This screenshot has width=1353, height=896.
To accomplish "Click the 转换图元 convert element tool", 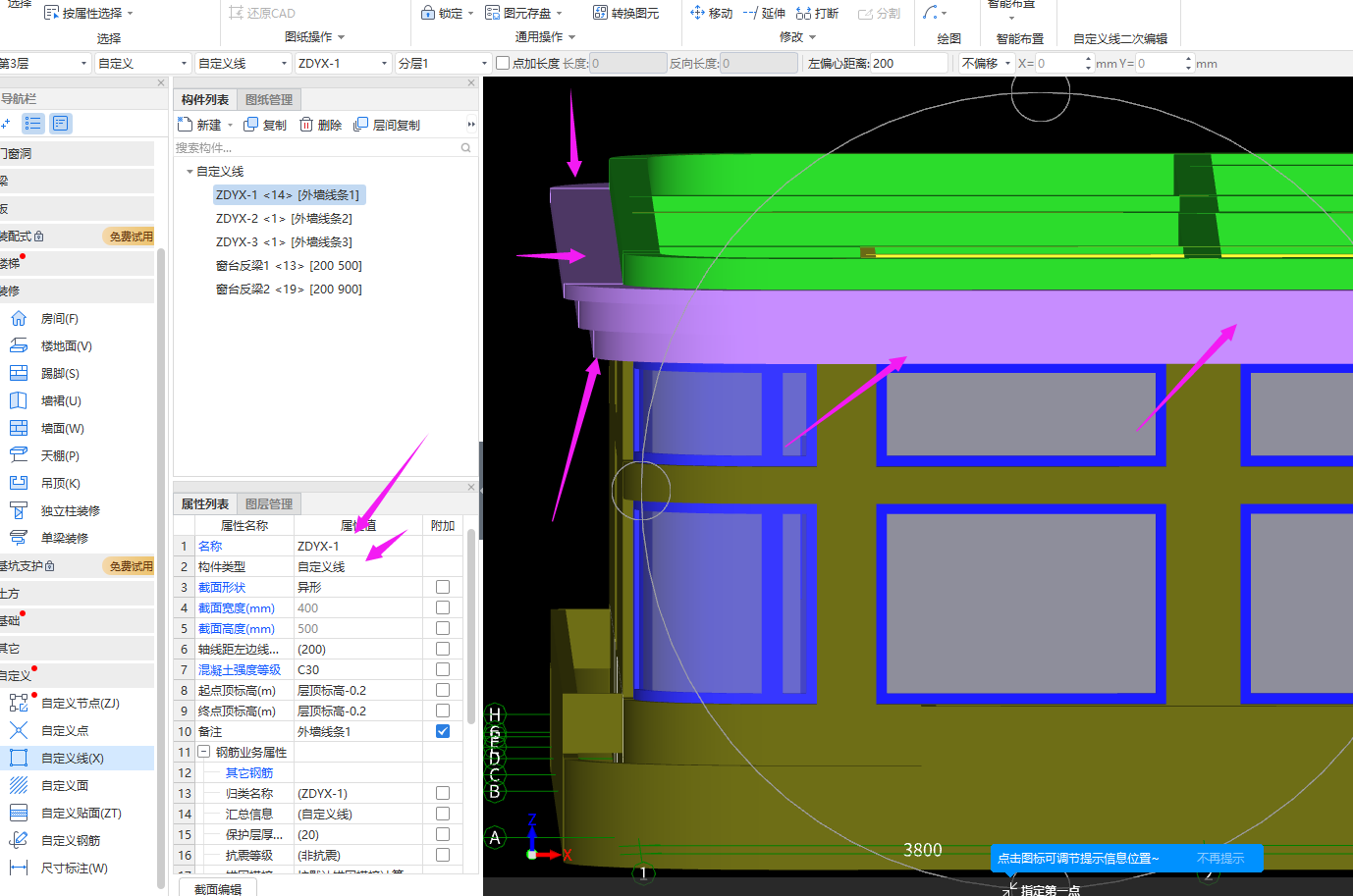I will 625,13.
